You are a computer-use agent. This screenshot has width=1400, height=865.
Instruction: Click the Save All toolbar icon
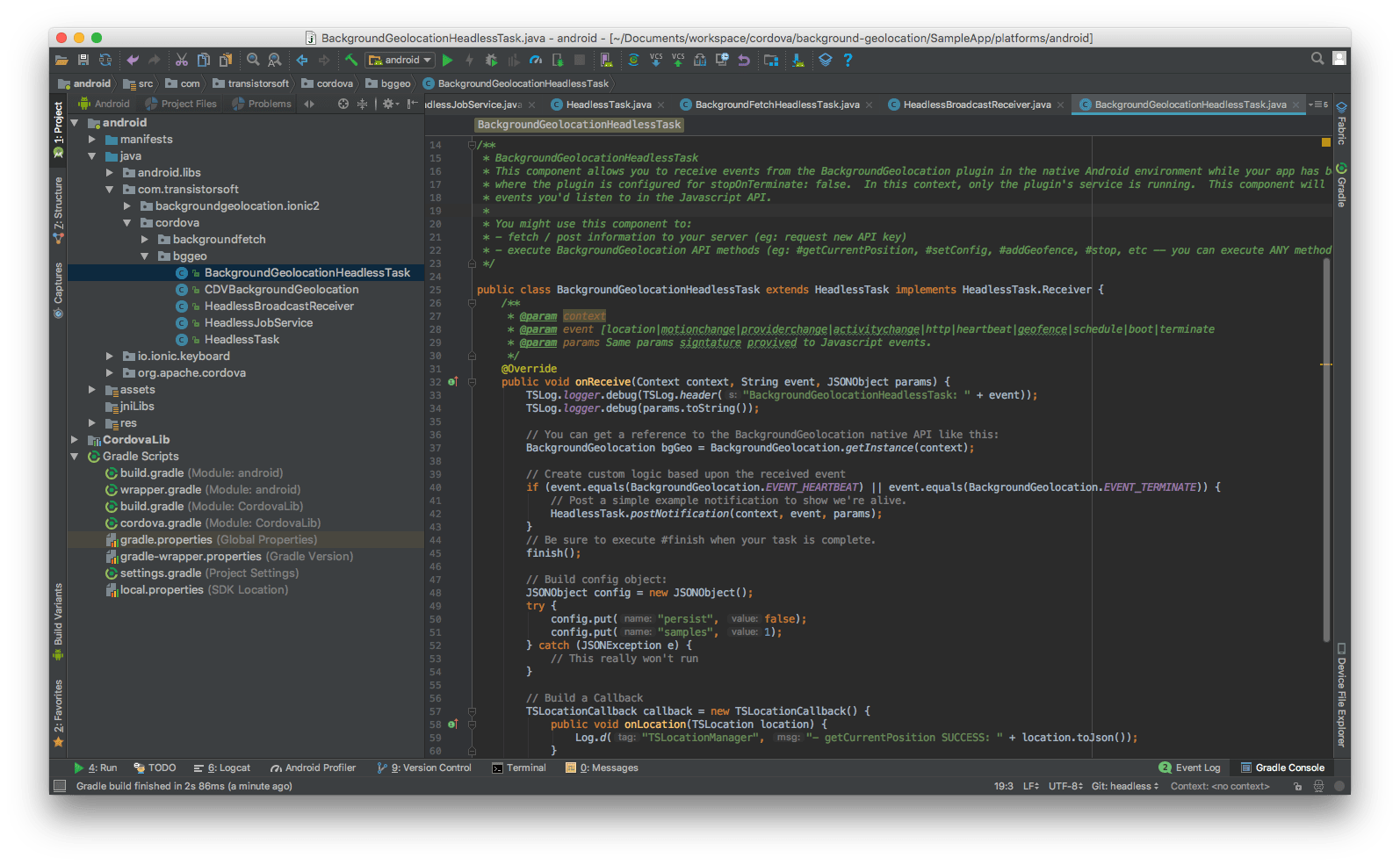click(83, 60)
